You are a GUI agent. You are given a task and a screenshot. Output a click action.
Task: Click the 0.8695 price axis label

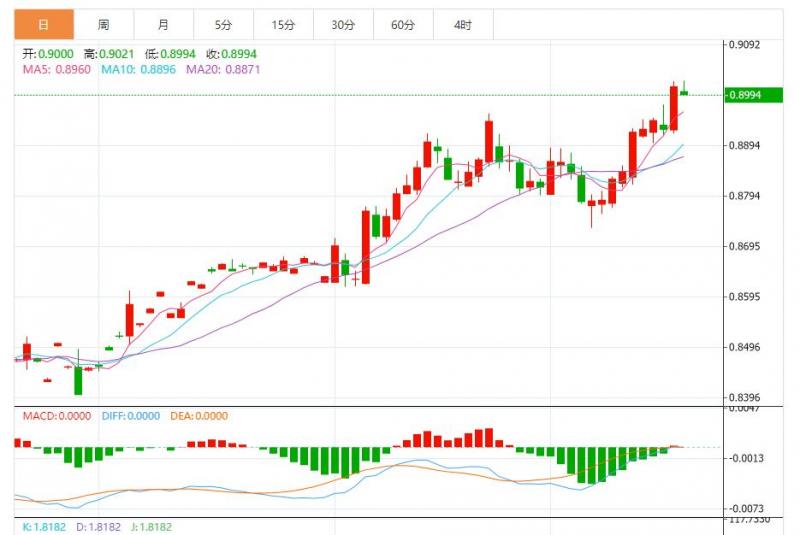pos(744,247)
